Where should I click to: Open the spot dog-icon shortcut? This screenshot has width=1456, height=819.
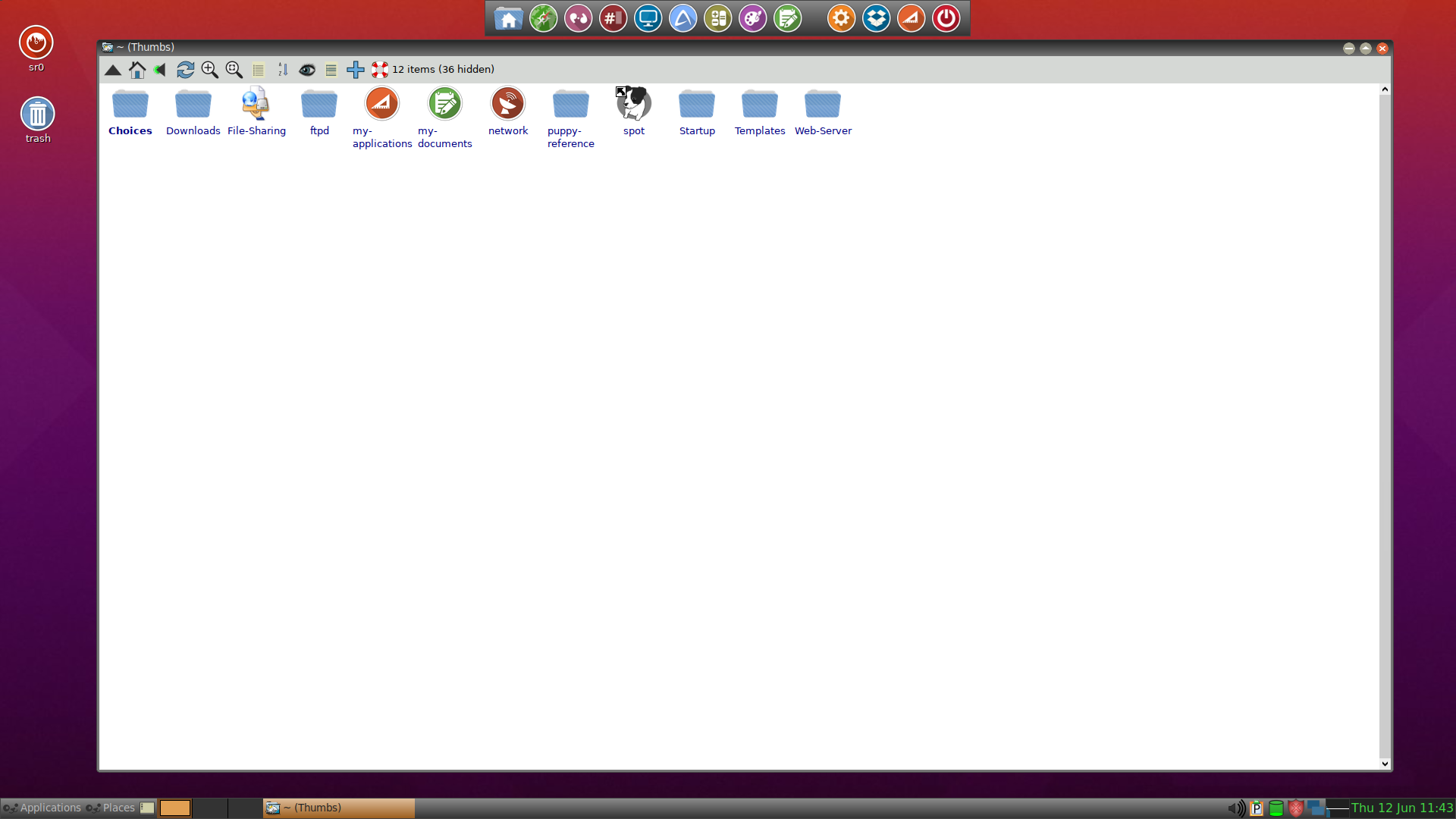634,111
